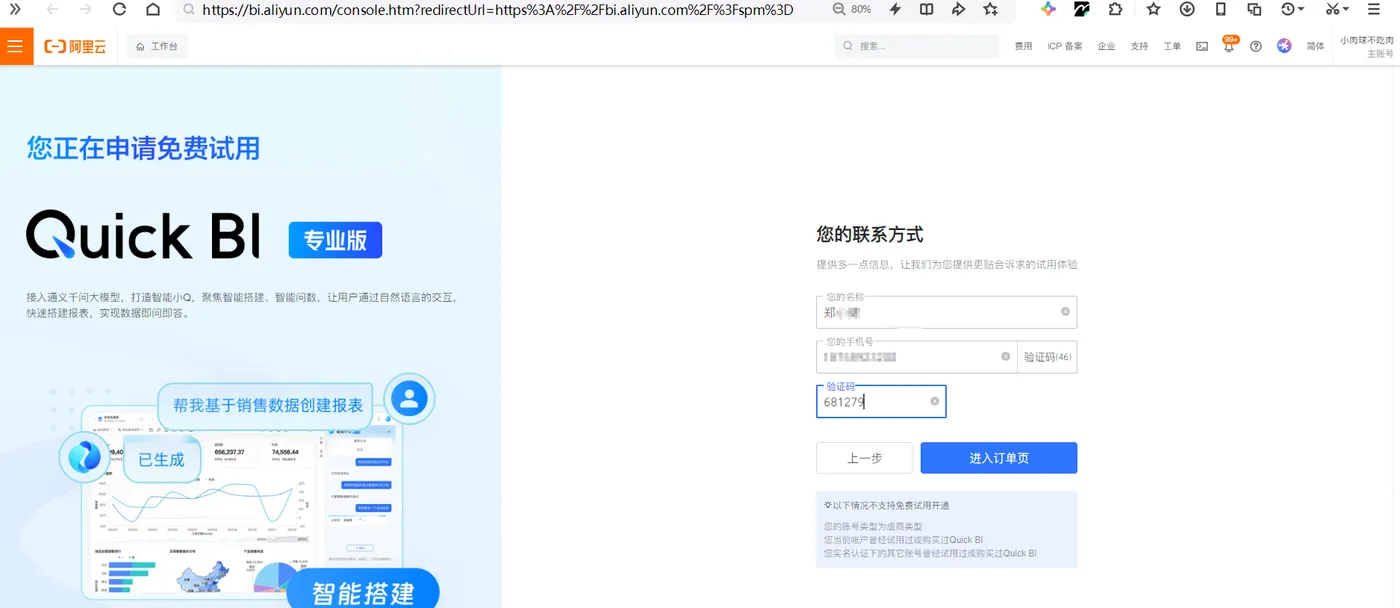Open the bookmarks star icon
The height and width of the screenshot is (608, 1400).
point(1153,9)
